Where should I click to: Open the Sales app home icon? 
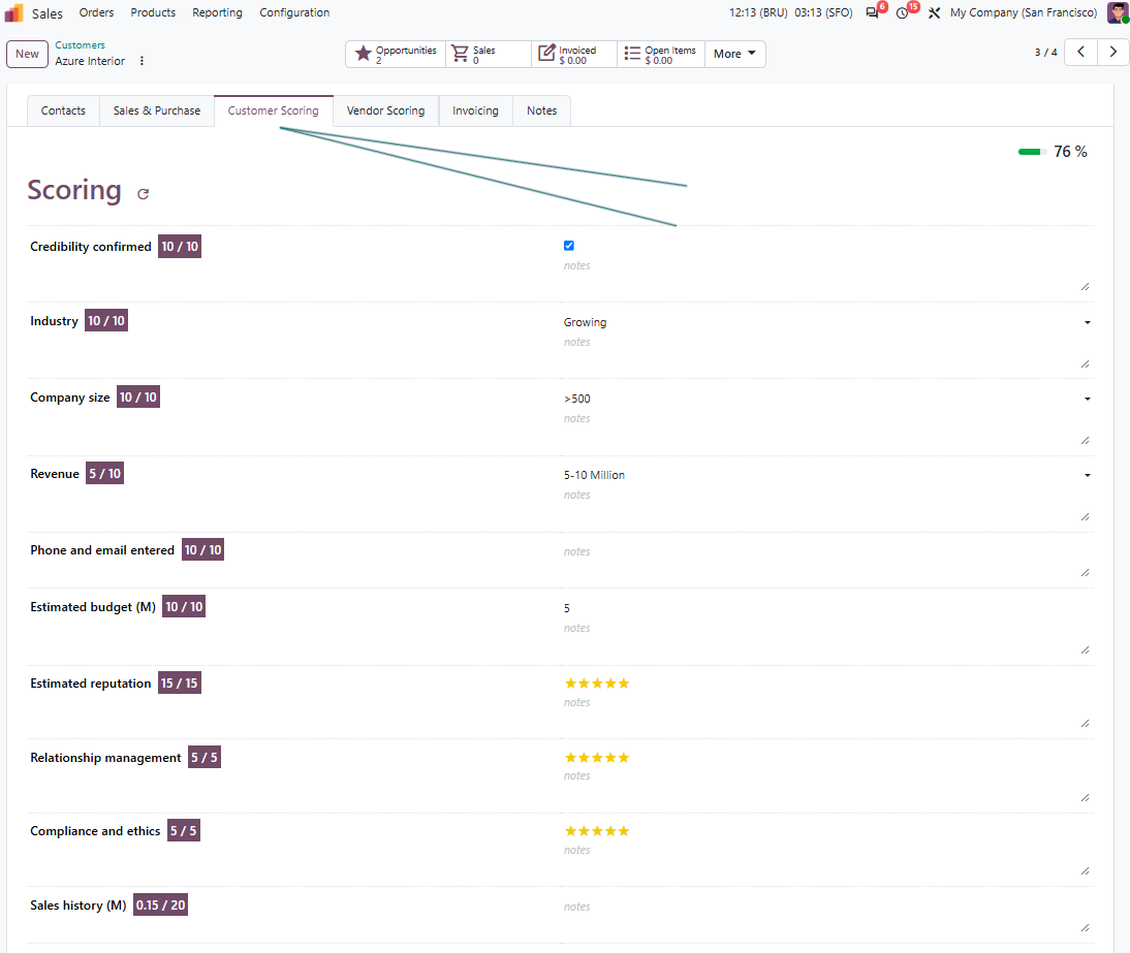pos(14,13)
